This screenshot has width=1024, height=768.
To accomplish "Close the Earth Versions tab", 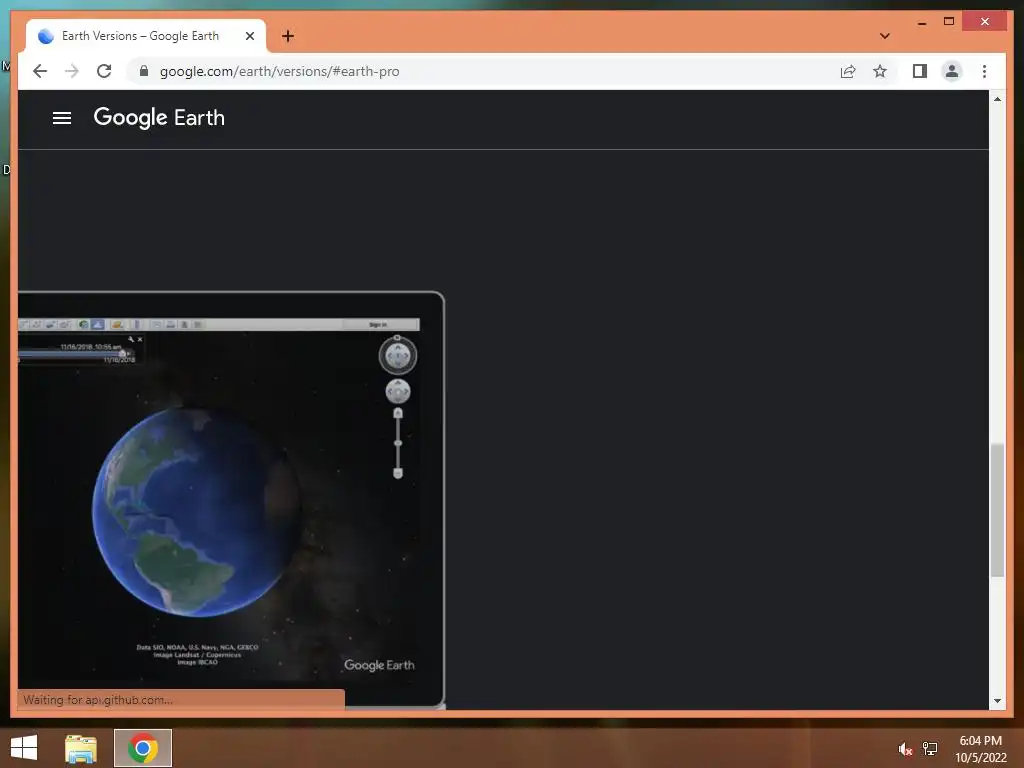I will tap(249, 36).
